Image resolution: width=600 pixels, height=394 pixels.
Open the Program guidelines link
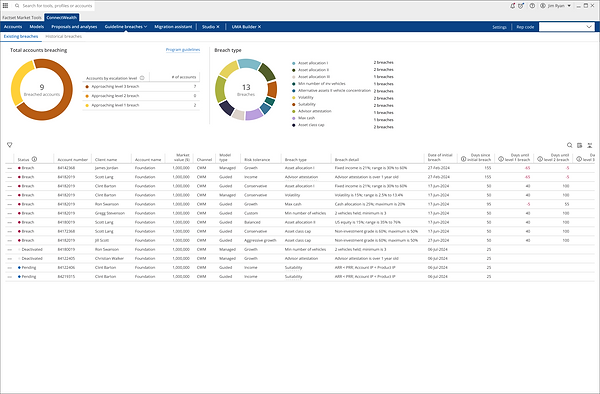coord(183,50)
